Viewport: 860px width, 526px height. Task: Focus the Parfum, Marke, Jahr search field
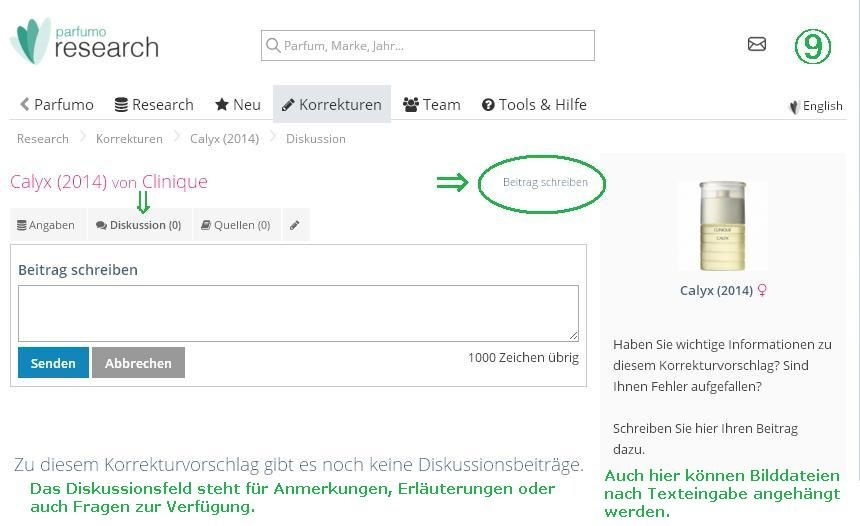[428, 46]
